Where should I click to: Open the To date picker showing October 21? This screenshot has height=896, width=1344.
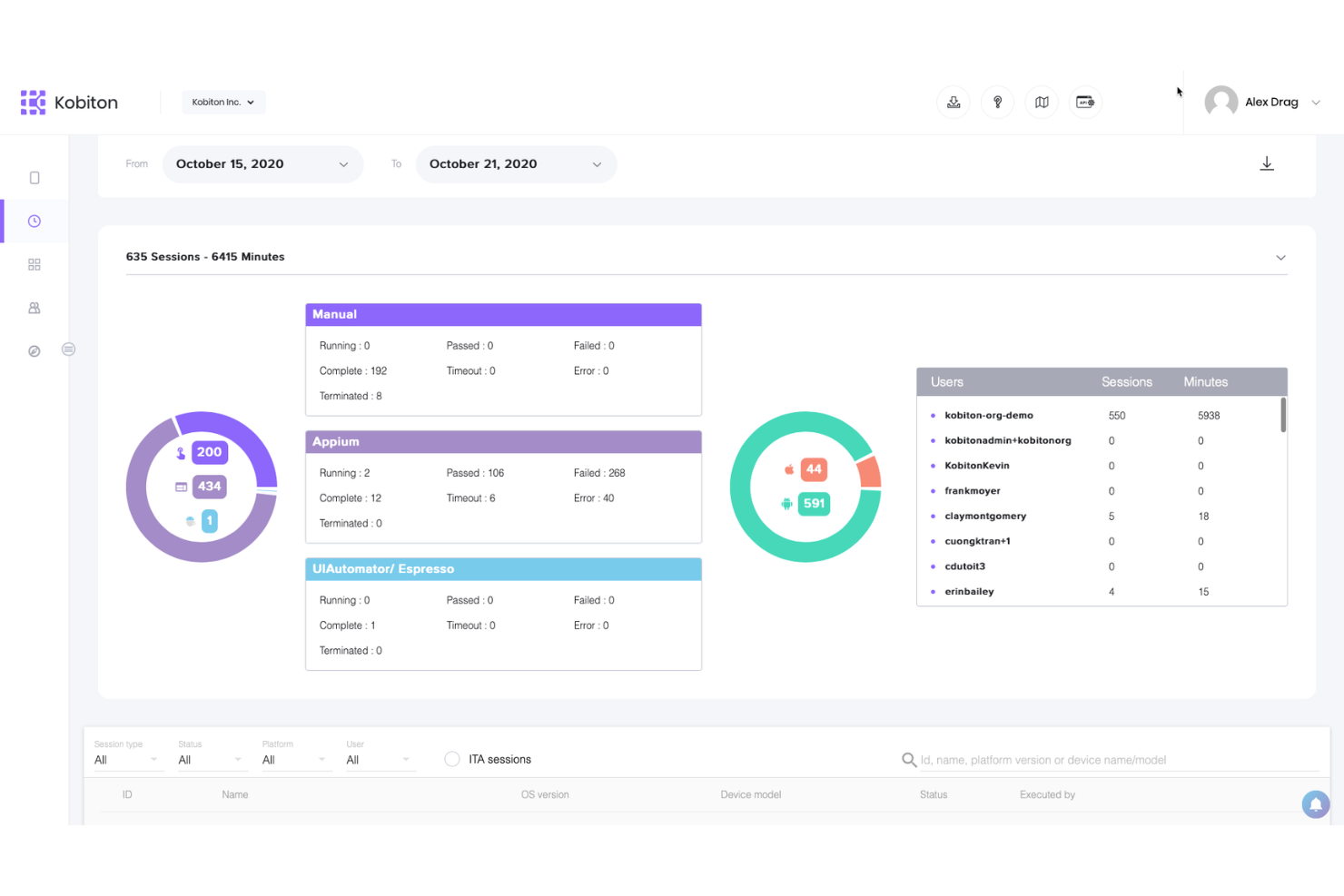coord(515,164)
